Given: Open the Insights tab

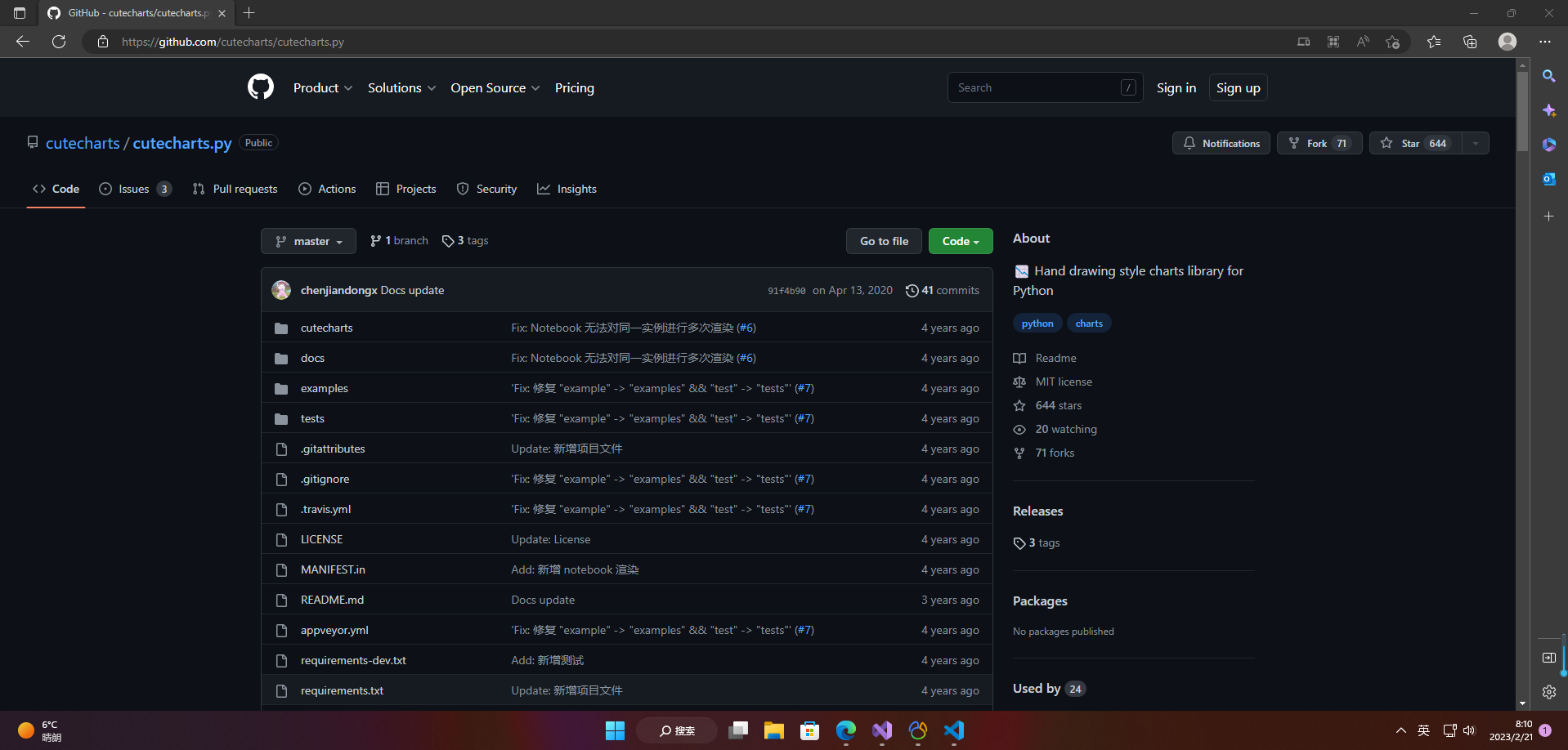Looking at the screenshot, I should (x=567, y=189).
